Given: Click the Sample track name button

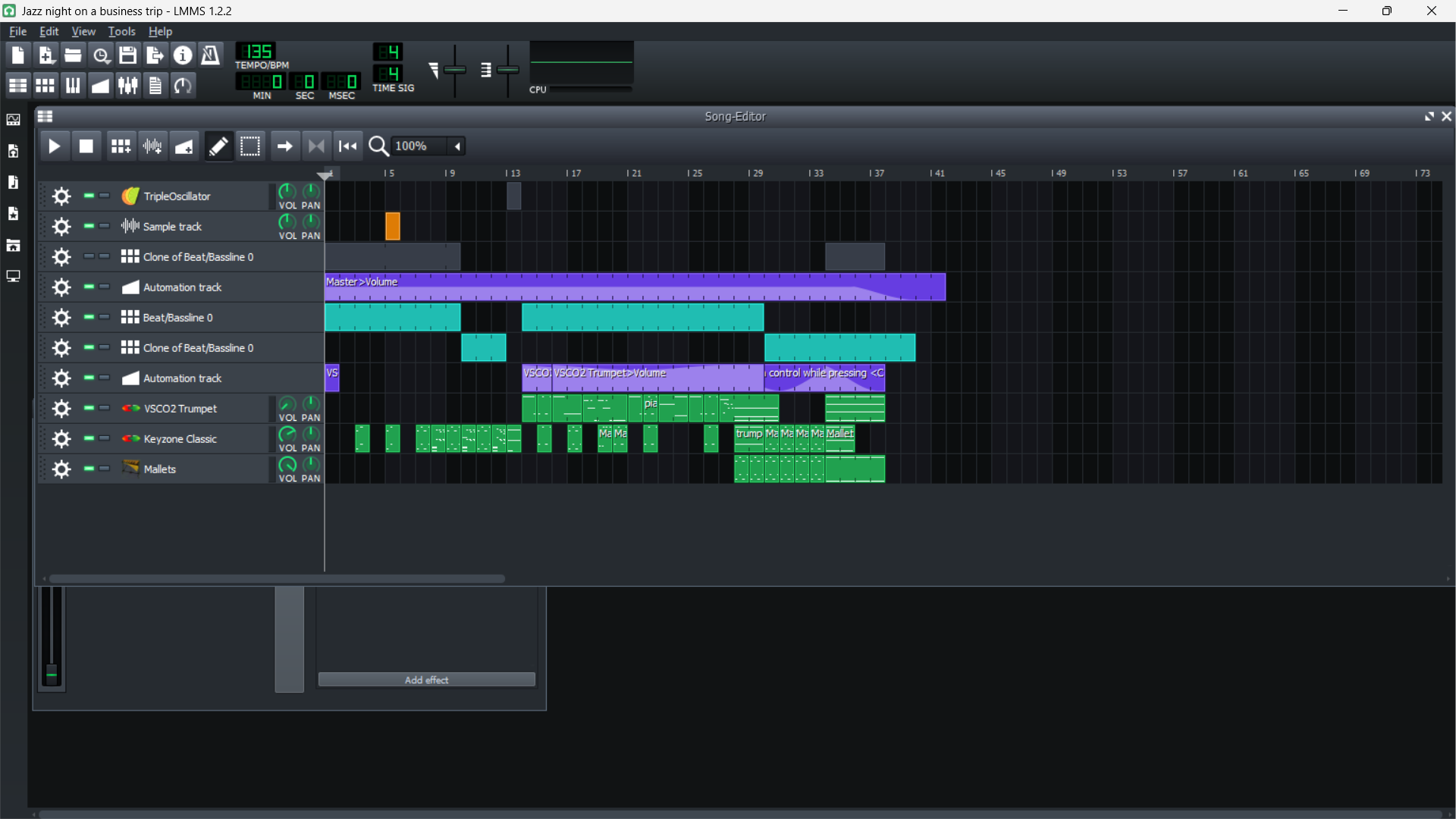Looking at the screenshot, I should pyautogui.click(x=193, y=227).
